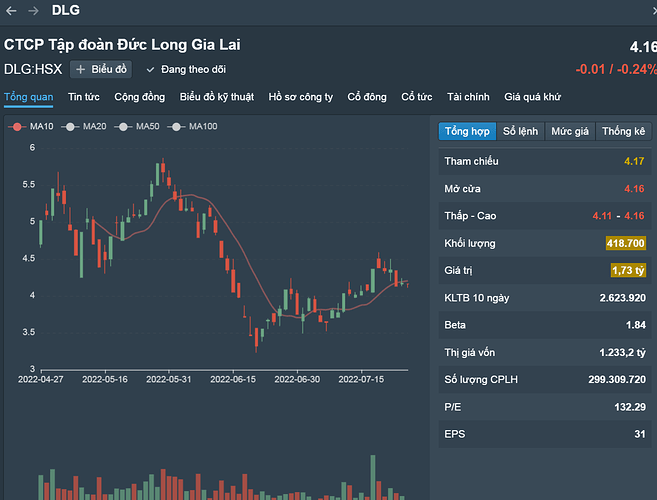Viewport: 657px width, 500px height.
Task: Click the Tổng hợp summary button
Action: [467, 132]
